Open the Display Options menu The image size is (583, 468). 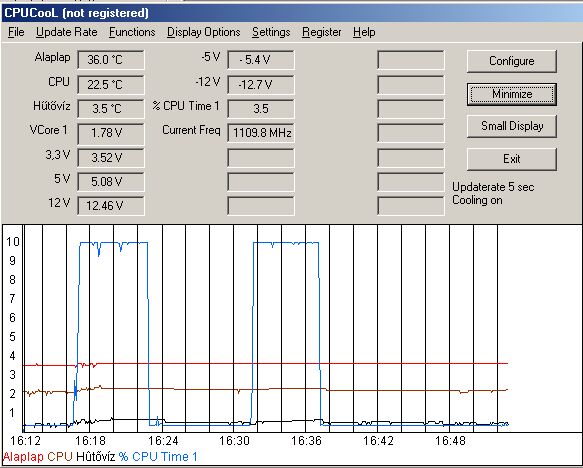click(204, 32)
